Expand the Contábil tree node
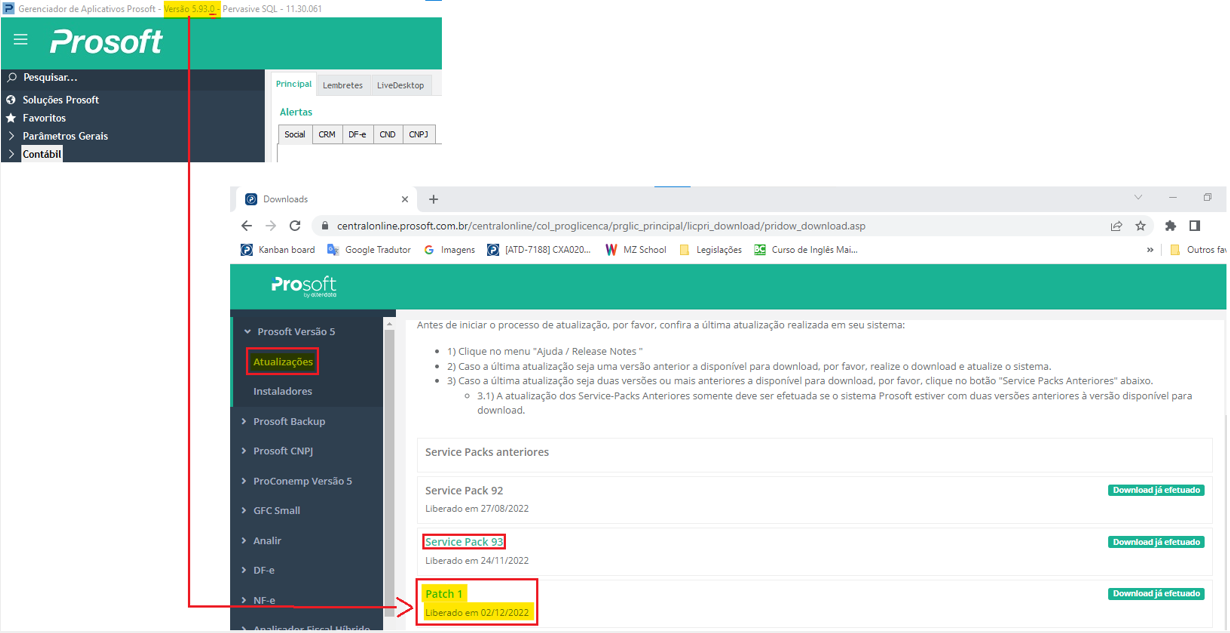The height and width of the screenshot is (633, 1230). (x=11, y=154)
